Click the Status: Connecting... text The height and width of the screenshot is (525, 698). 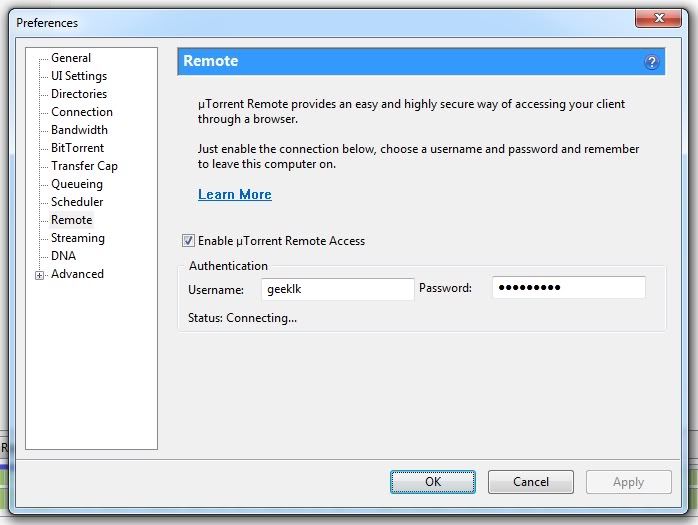tap(242, 318)
